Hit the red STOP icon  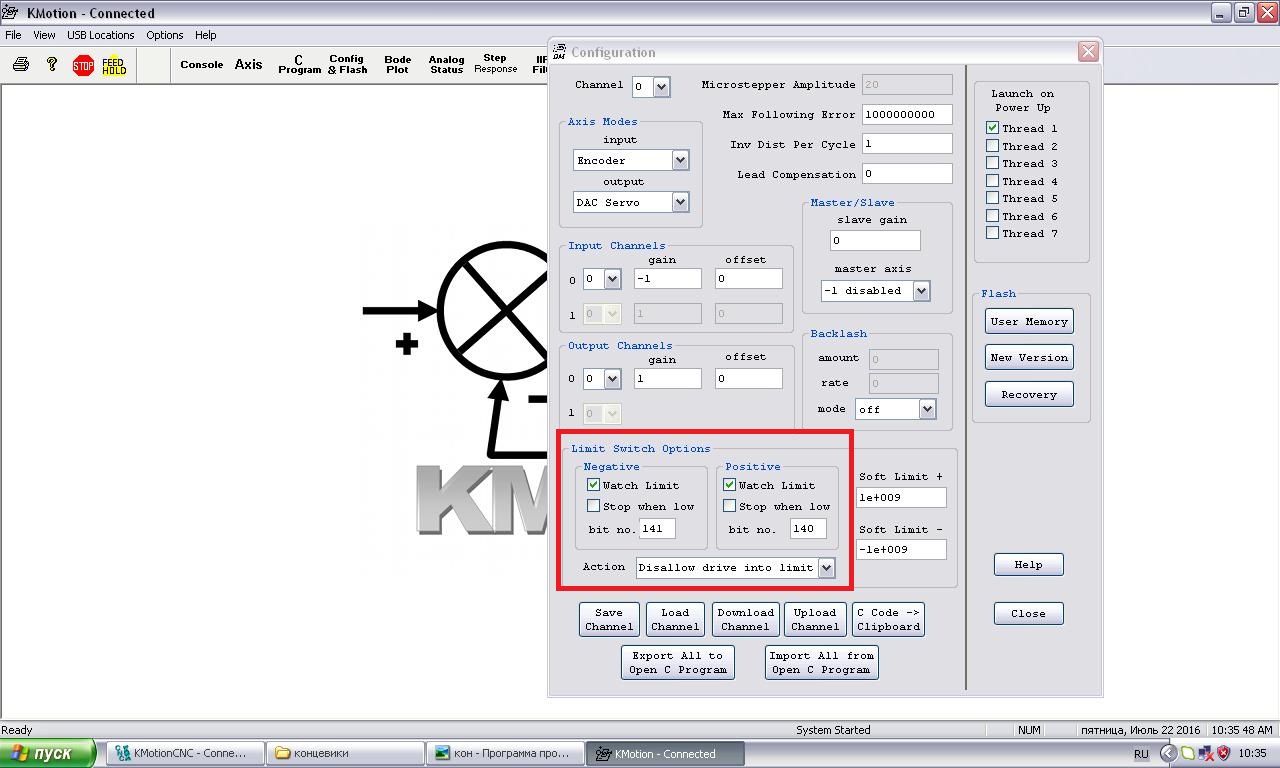point(83,66)
